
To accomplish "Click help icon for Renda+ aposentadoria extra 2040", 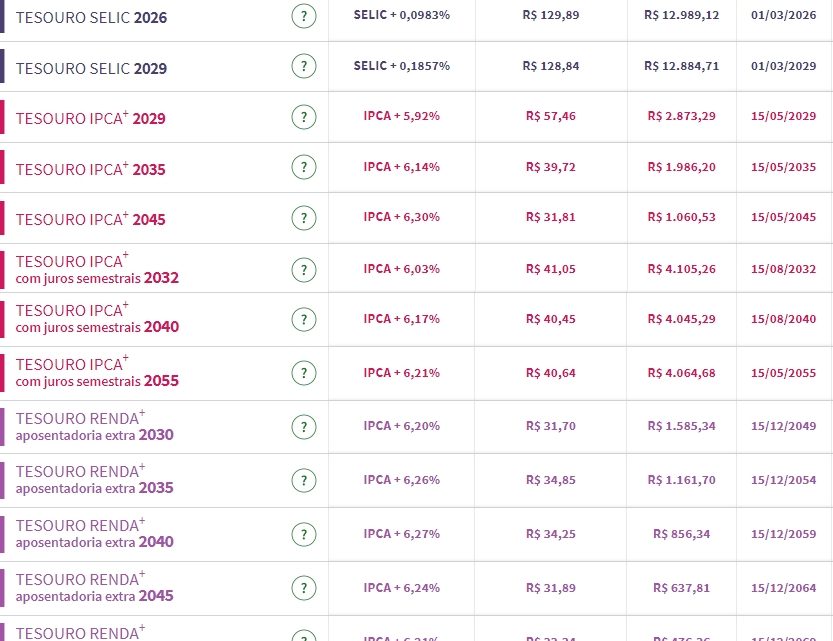I will click(304, 534).
